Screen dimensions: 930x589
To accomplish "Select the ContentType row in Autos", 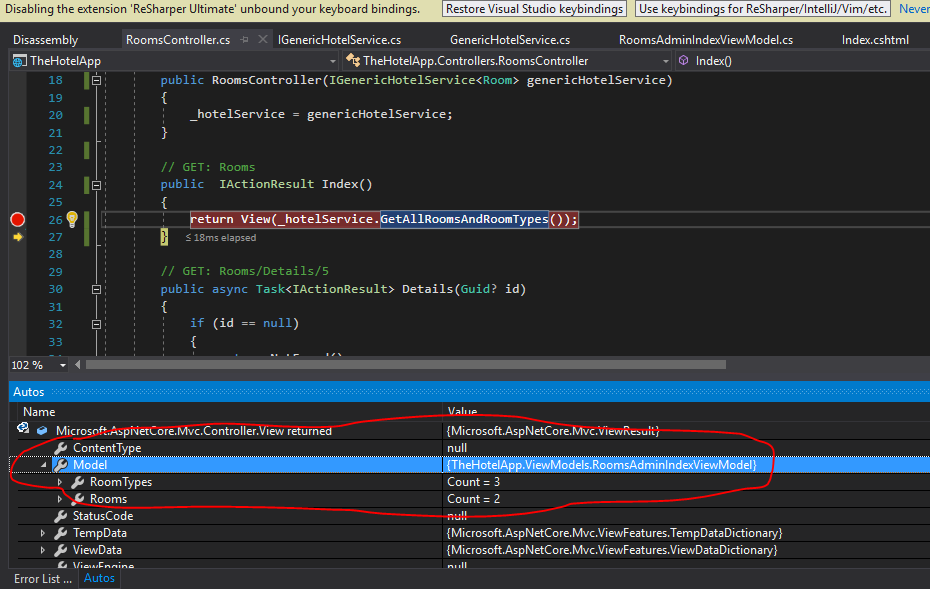I will click(x=470, y=448).
